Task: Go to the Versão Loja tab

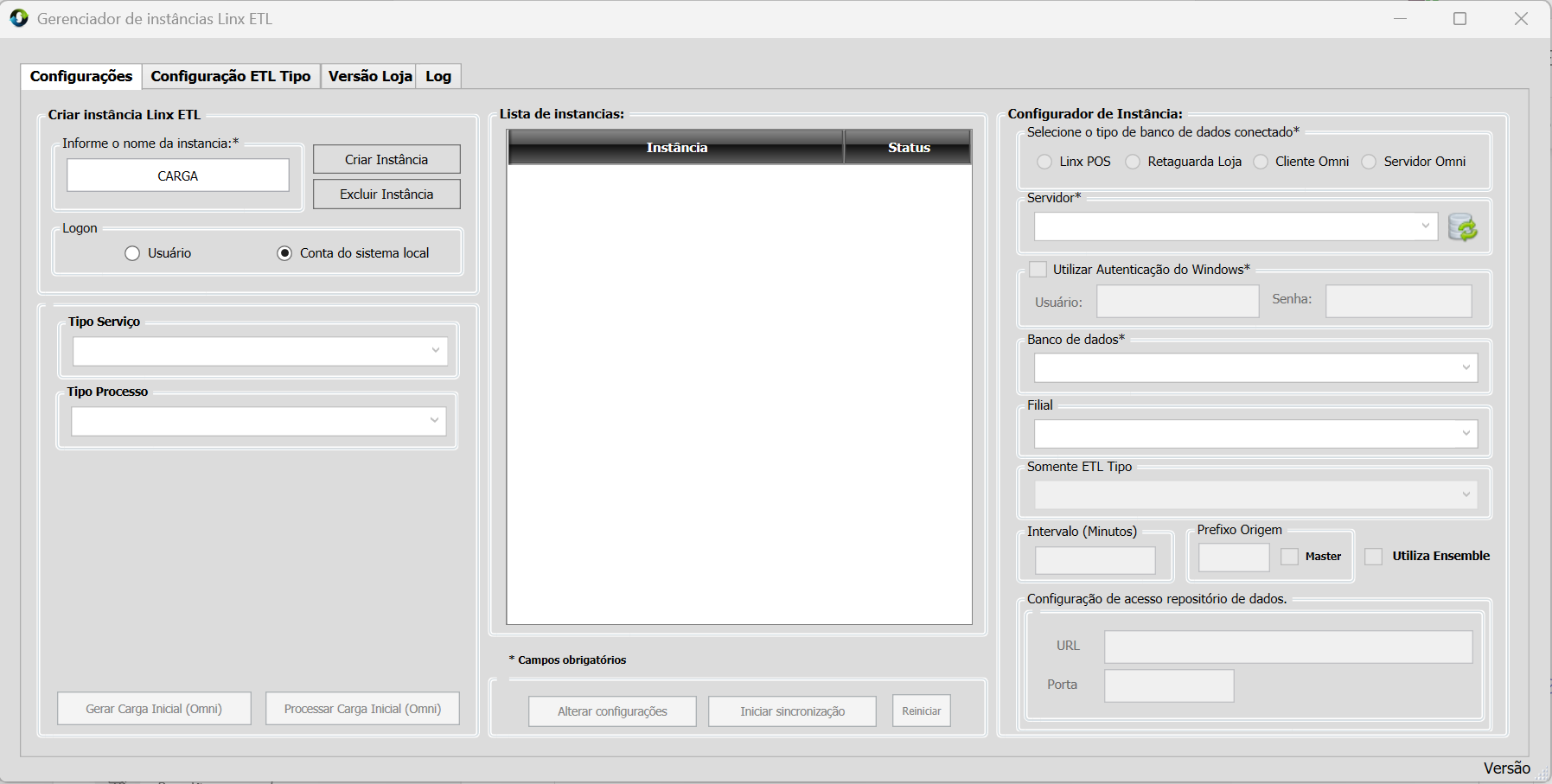Action: 370,76
